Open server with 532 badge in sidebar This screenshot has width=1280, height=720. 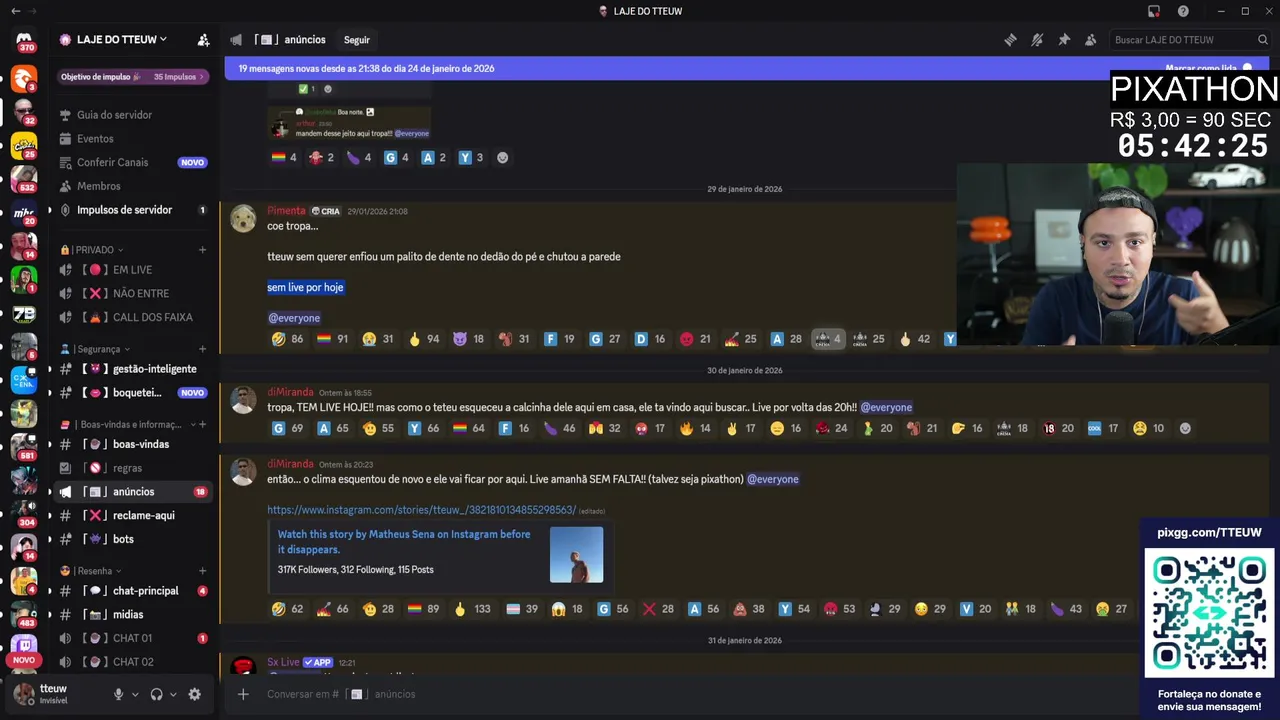tap(24, 179)
